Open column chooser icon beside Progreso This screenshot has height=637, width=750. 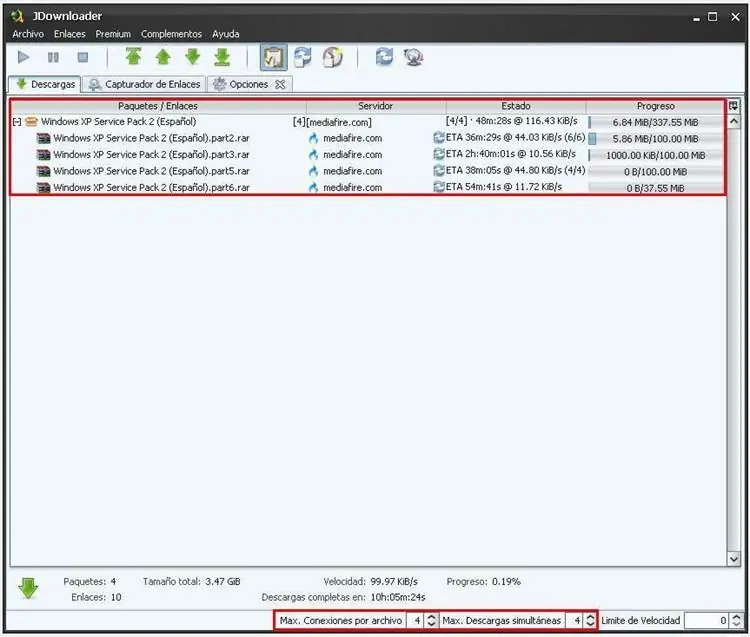734,106
